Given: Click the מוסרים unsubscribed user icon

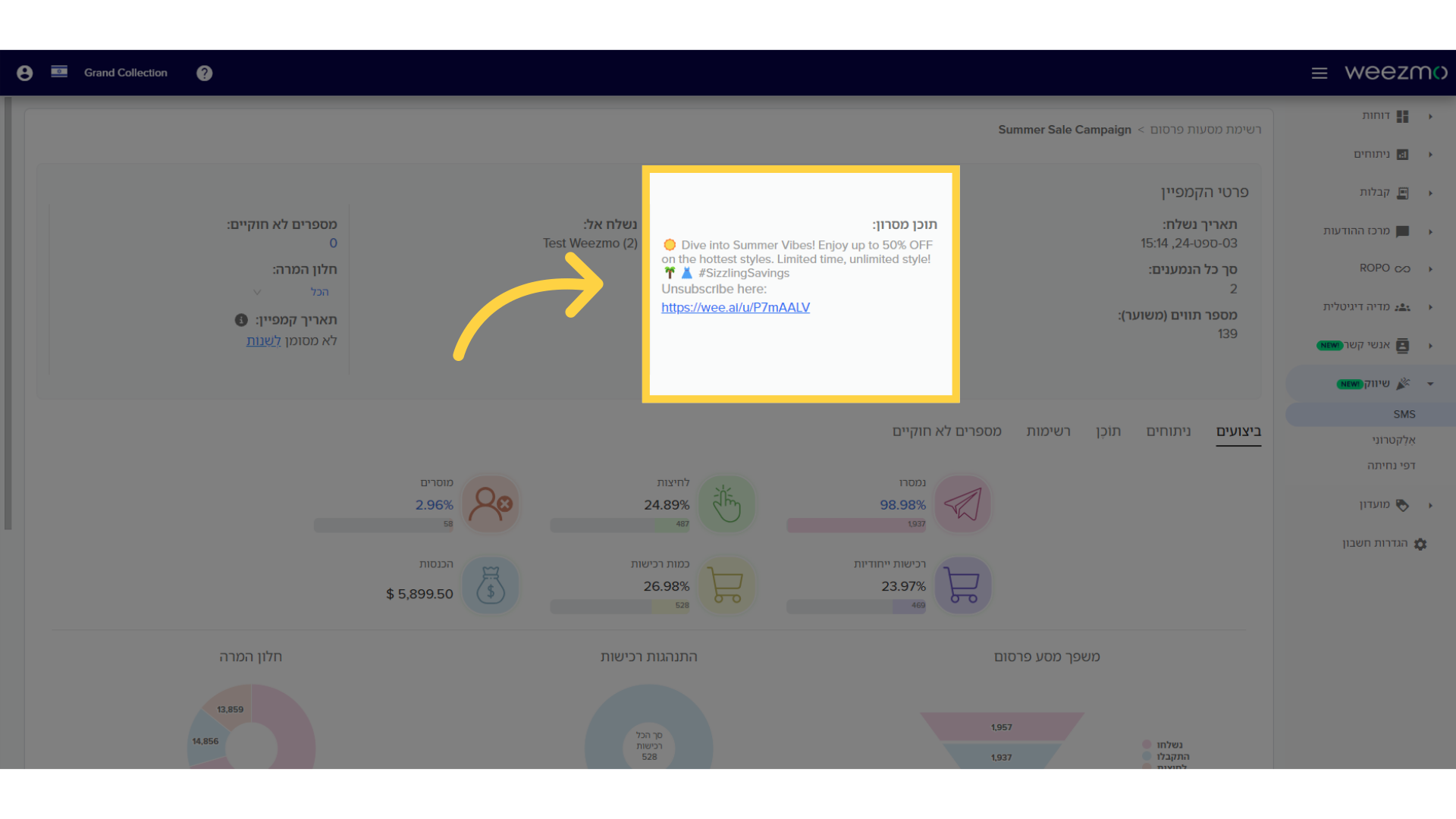Looking at the screenshot, I should click(x=491, y=504).
